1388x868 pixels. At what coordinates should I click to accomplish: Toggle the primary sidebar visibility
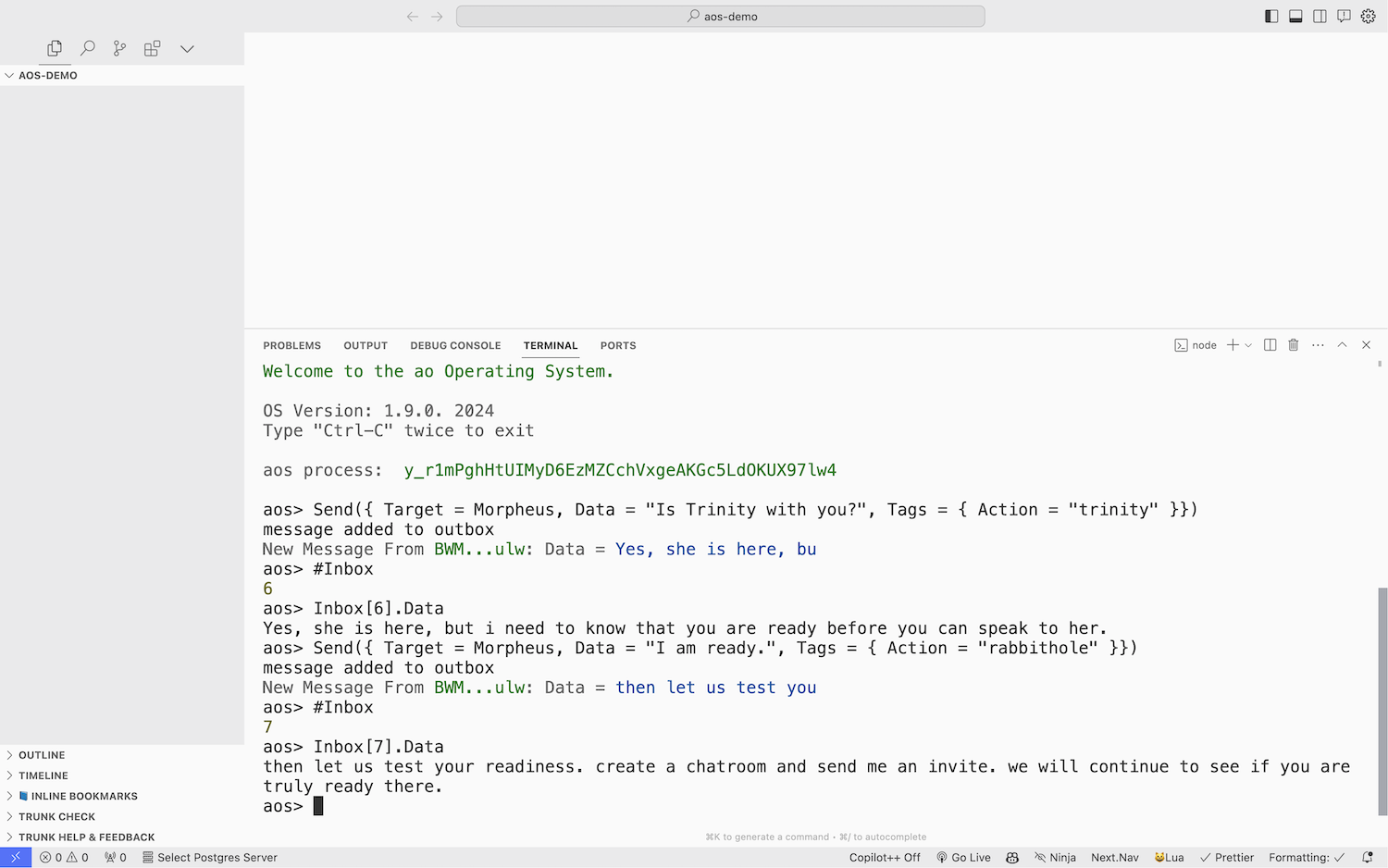pos(1271,16)
